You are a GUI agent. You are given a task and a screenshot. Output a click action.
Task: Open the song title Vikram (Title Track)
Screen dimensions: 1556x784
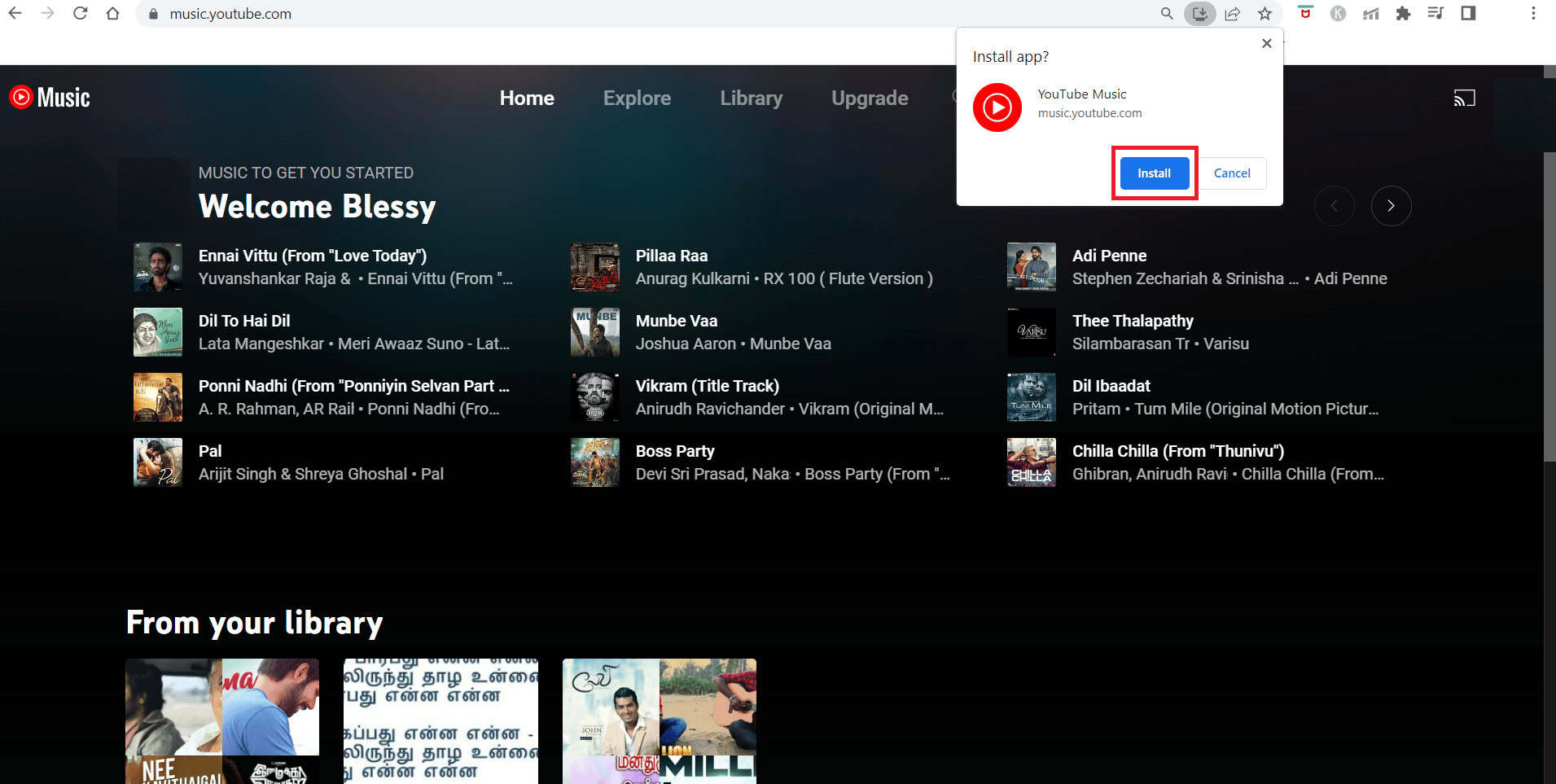(x=708, y=386)
